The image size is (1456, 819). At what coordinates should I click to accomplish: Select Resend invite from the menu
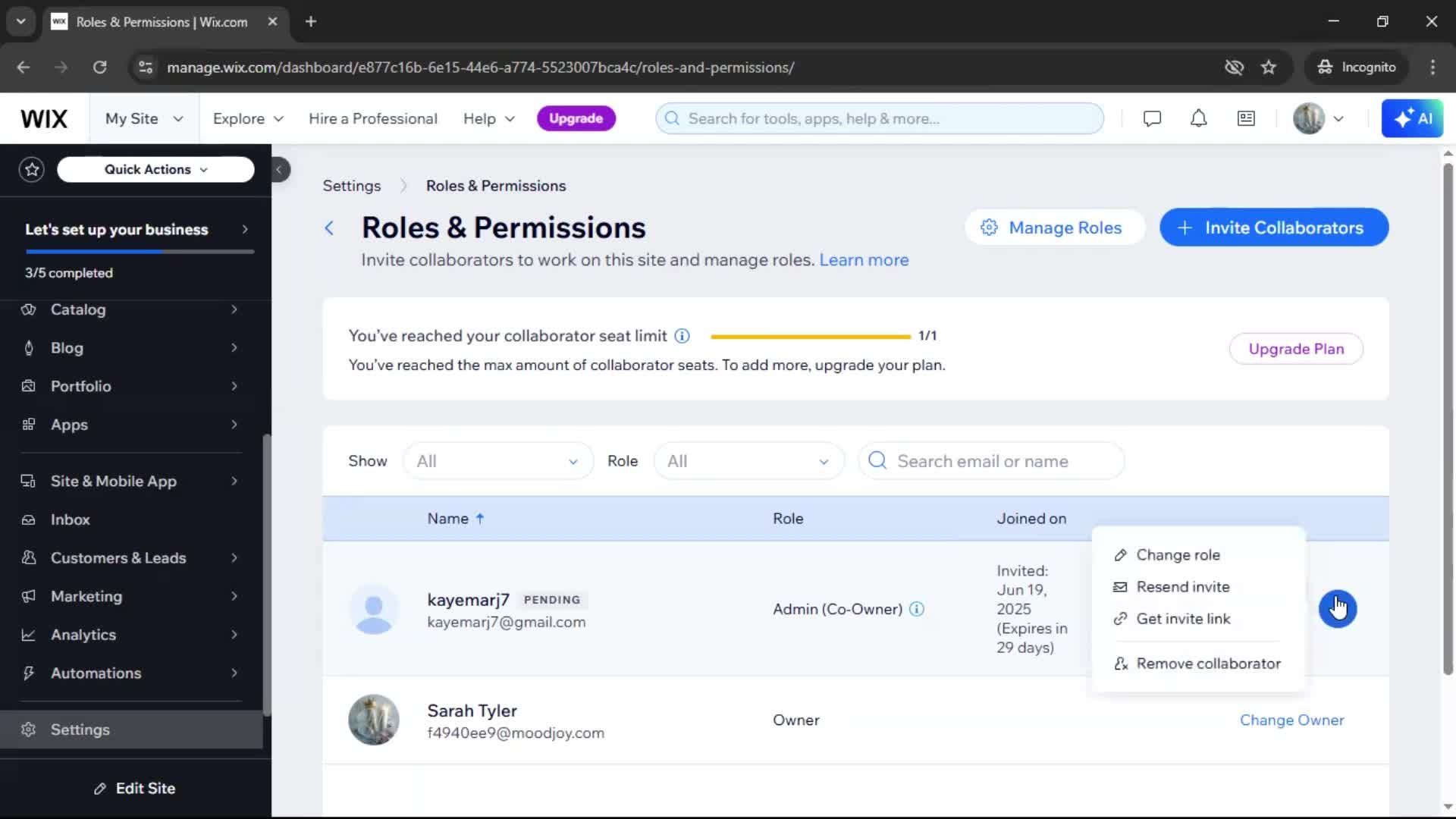pos(1198,587)
